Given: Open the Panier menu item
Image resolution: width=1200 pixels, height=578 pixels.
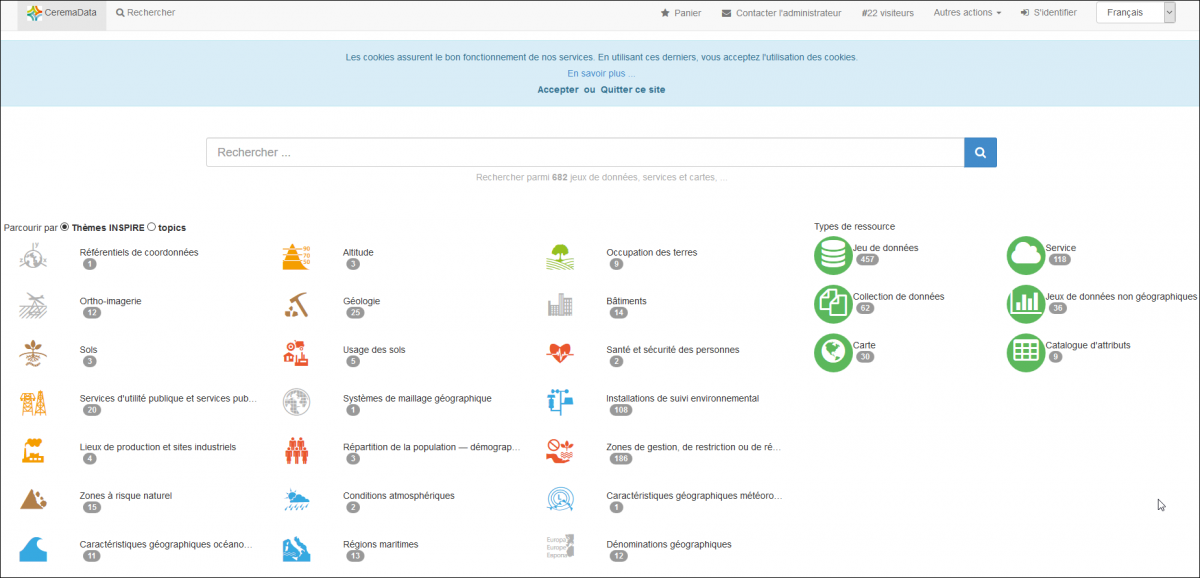Looking at the screenshot, I should coord(681,13).
